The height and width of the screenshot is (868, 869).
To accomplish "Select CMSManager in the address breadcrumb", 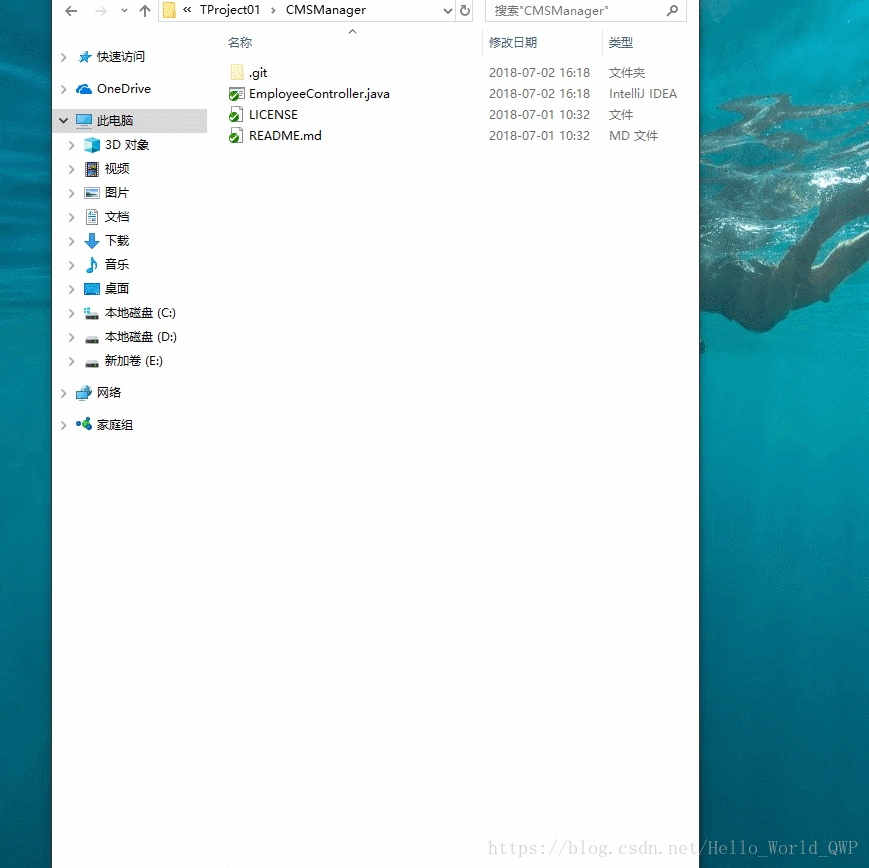I will coord(326,10).
